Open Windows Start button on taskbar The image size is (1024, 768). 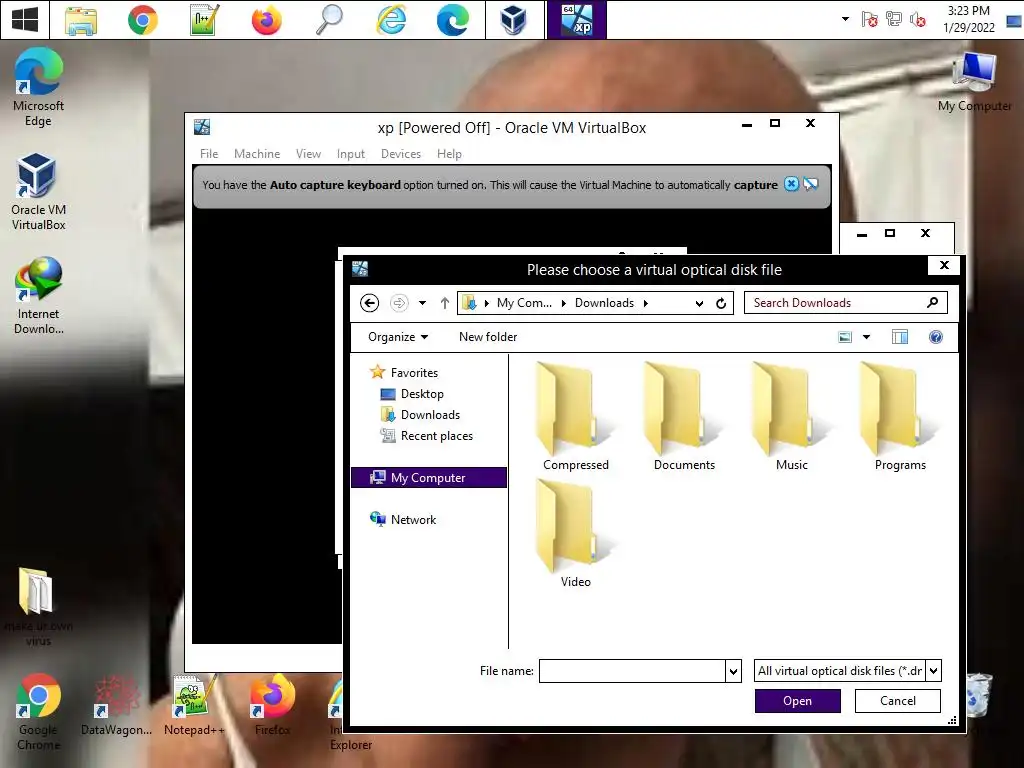(25, 20)
